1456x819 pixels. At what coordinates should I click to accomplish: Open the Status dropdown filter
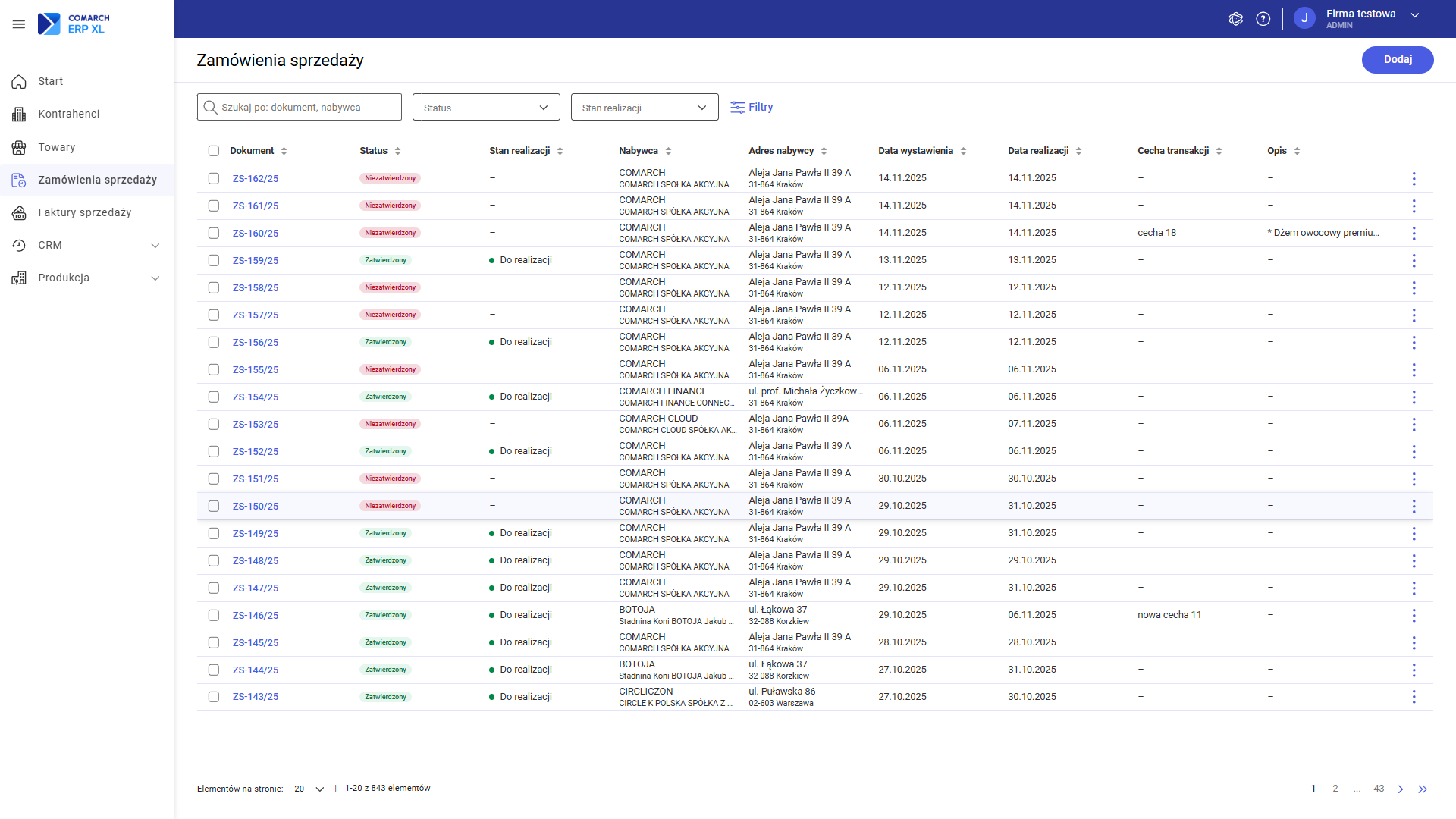(x=485, y=107)
